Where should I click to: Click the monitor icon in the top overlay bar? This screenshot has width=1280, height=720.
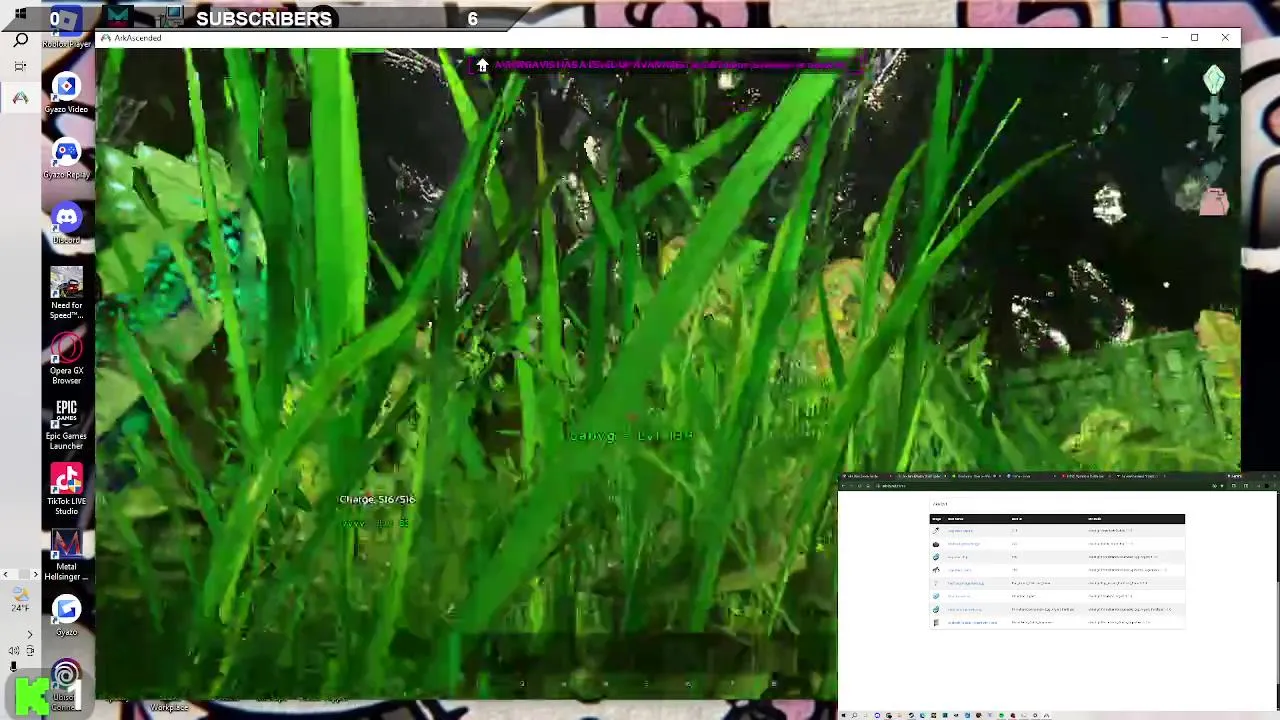point(174,15)
